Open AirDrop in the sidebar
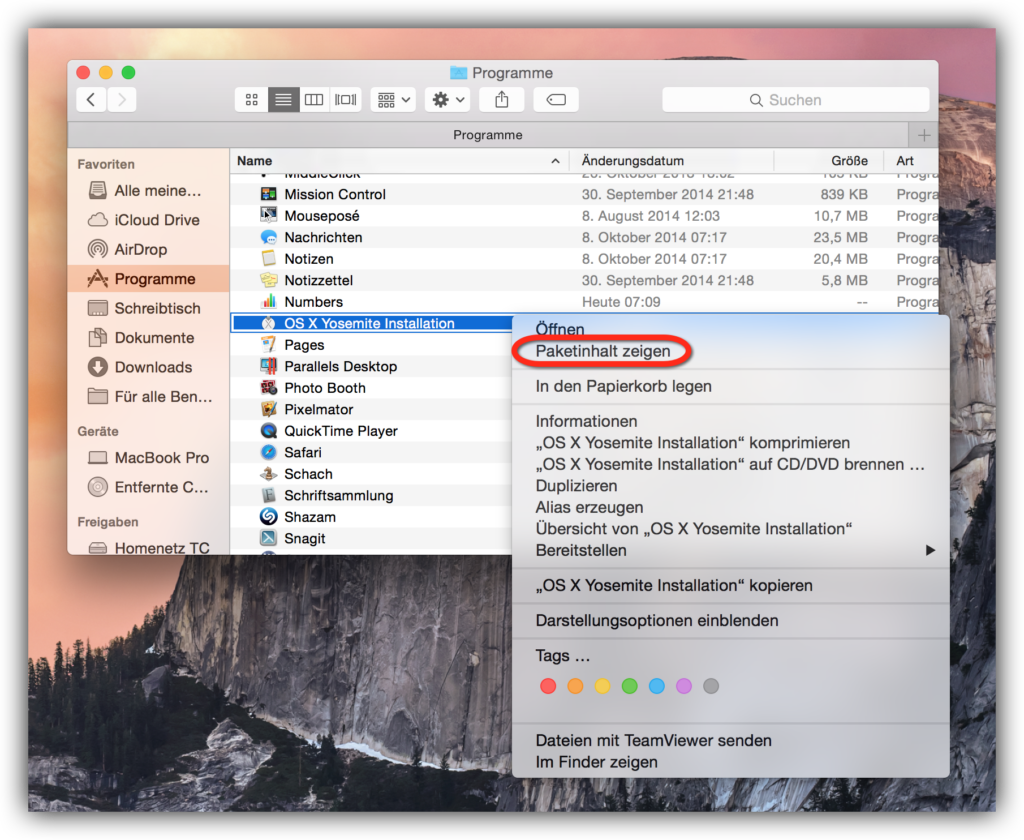 click(140, 250)
